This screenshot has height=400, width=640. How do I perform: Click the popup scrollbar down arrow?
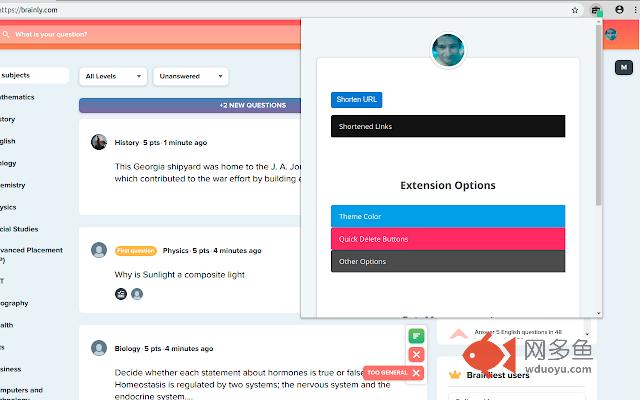tap(599, 313)
